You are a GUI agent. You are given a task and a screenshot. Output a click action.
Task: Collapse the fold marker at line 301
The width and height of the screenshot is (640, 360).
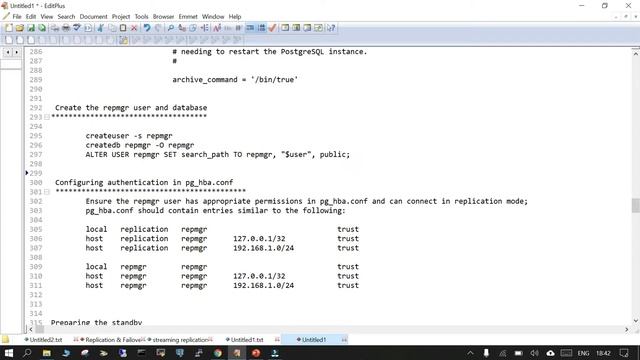point(47,191)
